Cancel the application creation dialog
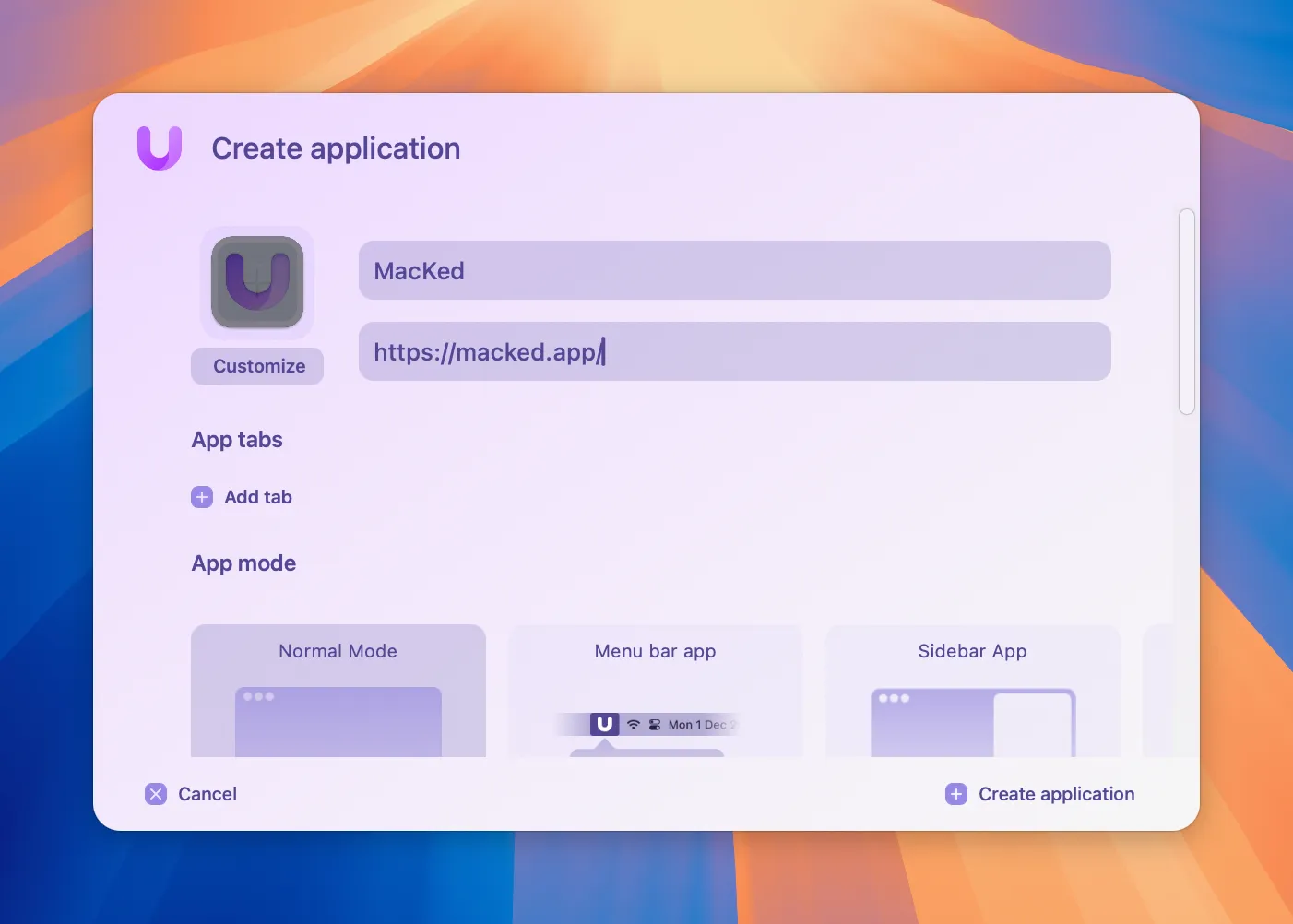 (x=191, y=794)
